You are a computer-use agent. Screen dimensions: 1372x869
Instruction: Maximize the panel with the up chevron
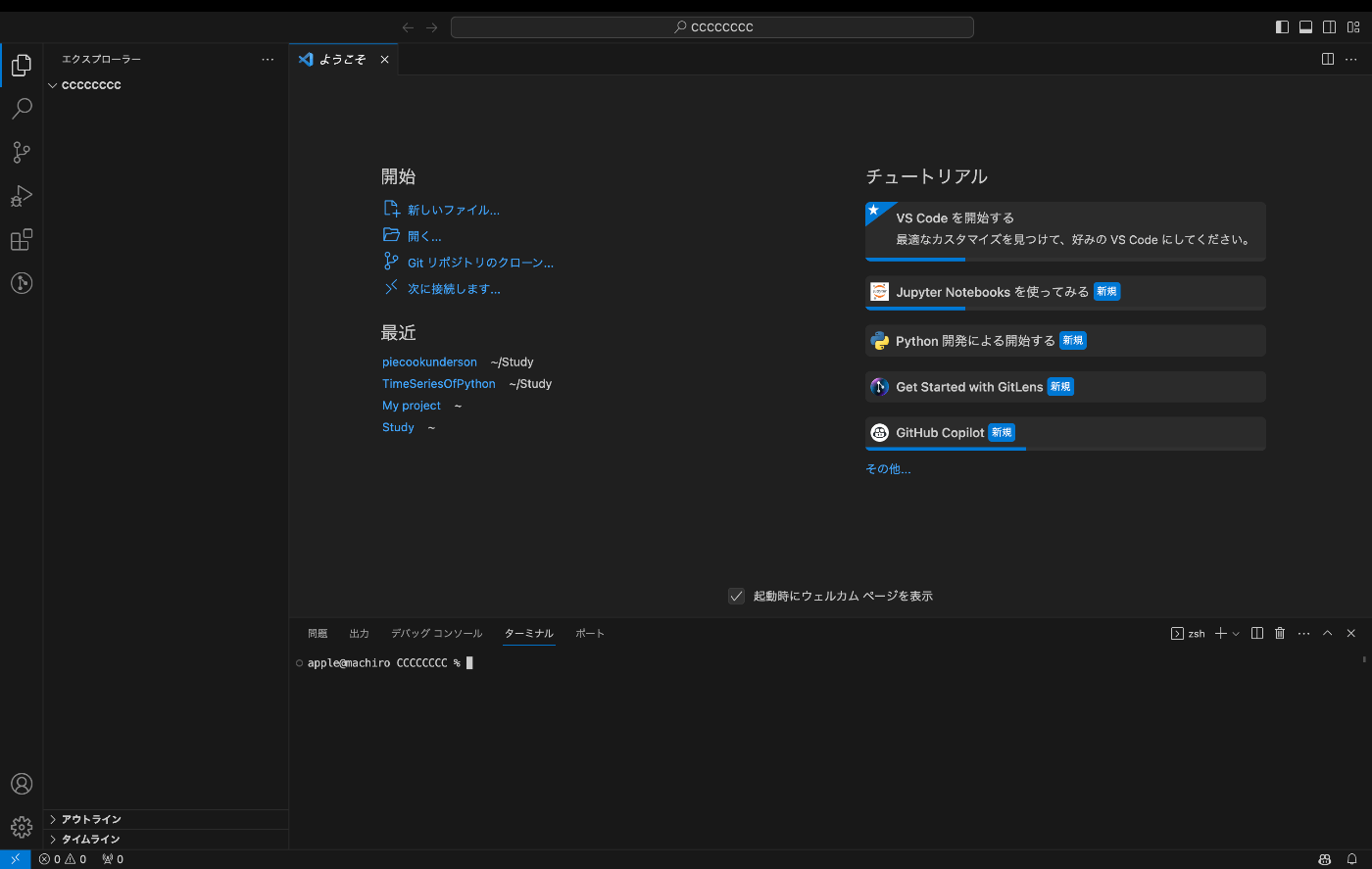pos(1328,634)
